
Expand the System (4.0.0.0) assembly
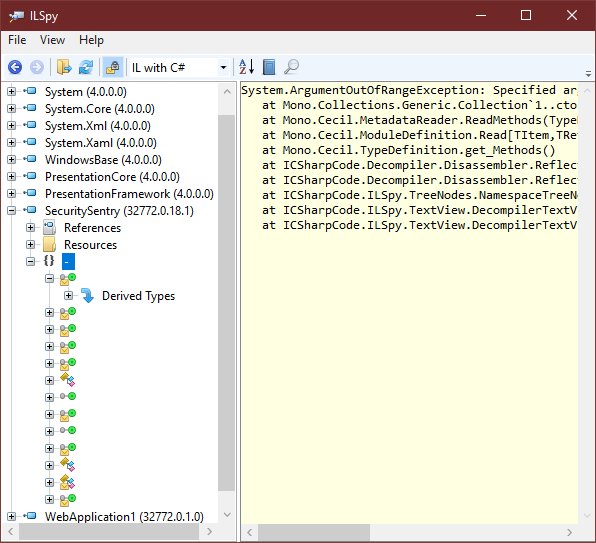(x=11, y=92)
